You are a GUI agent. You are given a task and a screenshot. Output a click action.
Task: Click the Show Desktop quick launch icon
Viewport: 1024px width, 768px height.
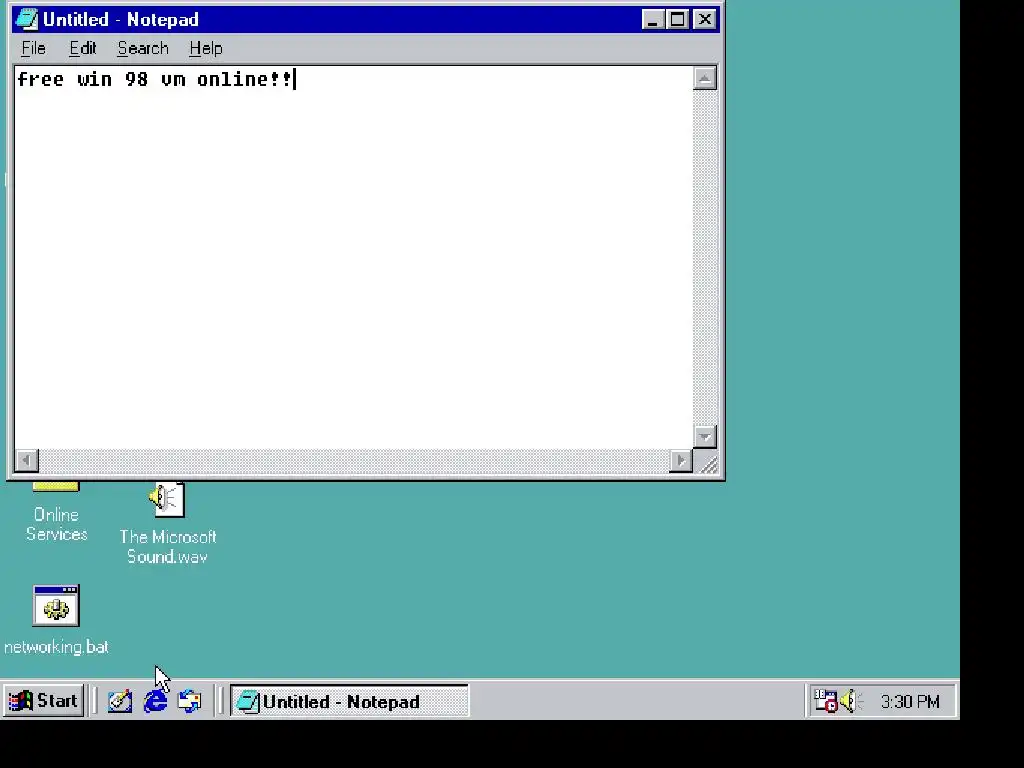pyautogui.click(x=120, y=701)
